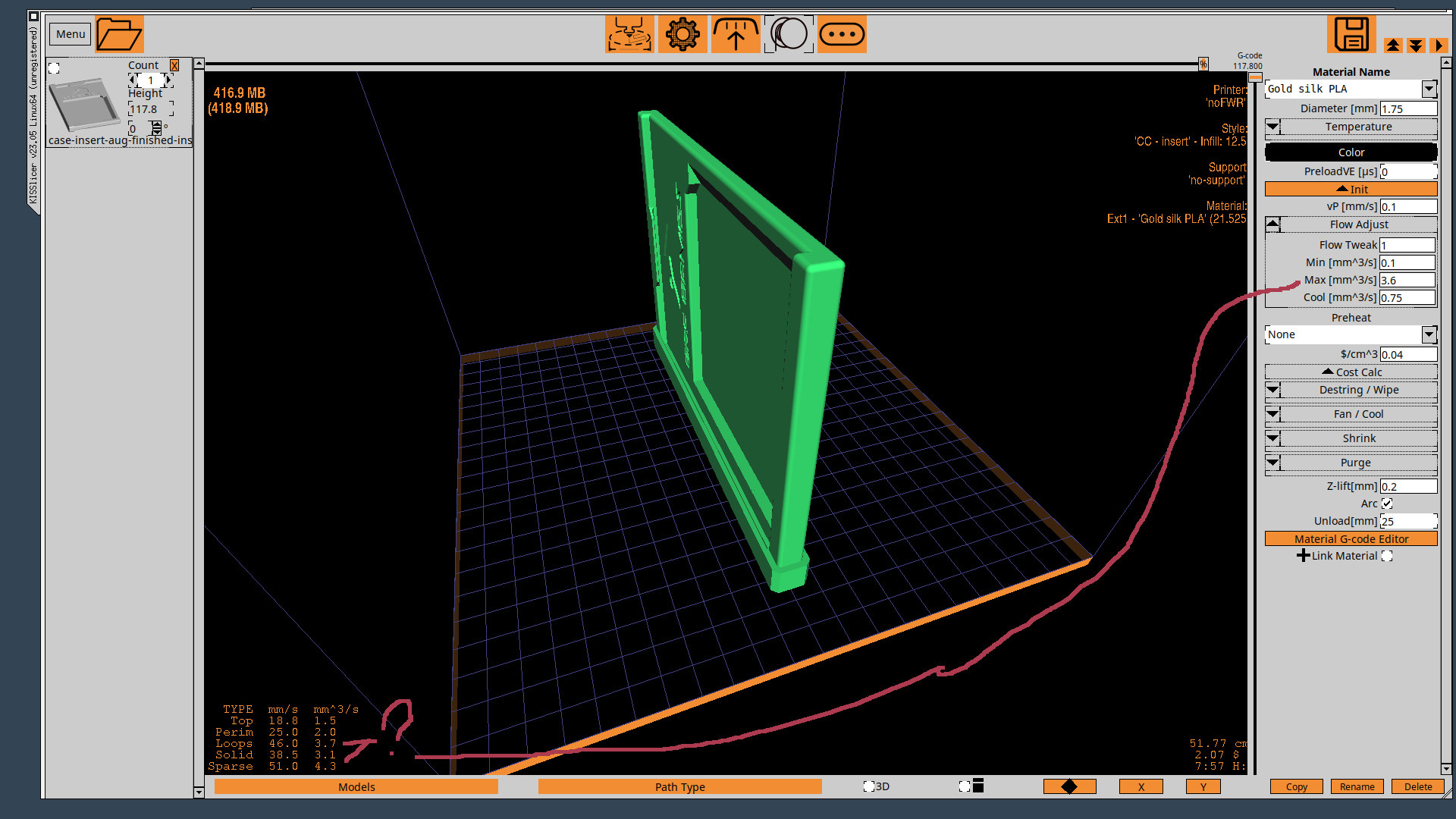Toggle the Link Material checkbox

[x=1387, y=556]
